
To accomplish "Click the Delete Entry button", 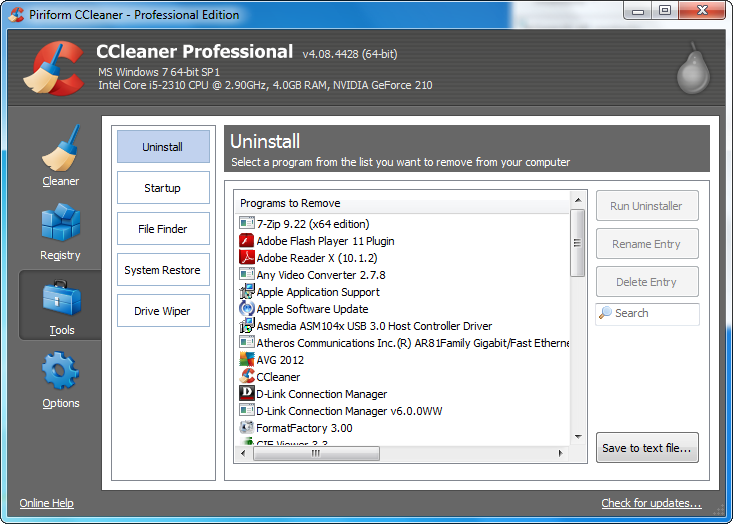I will coord(647,282).
